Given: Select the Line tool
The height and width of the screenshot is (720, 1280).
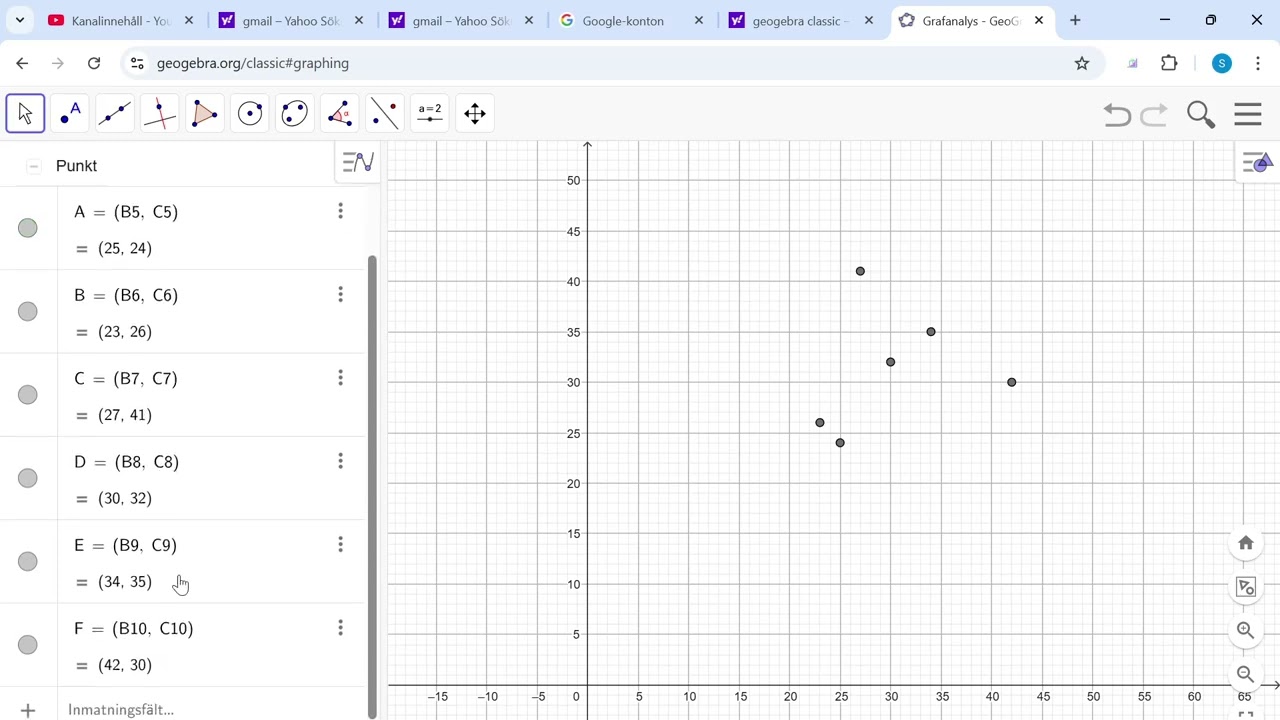Looking at the screenshot, I should [x=115, y=114].
